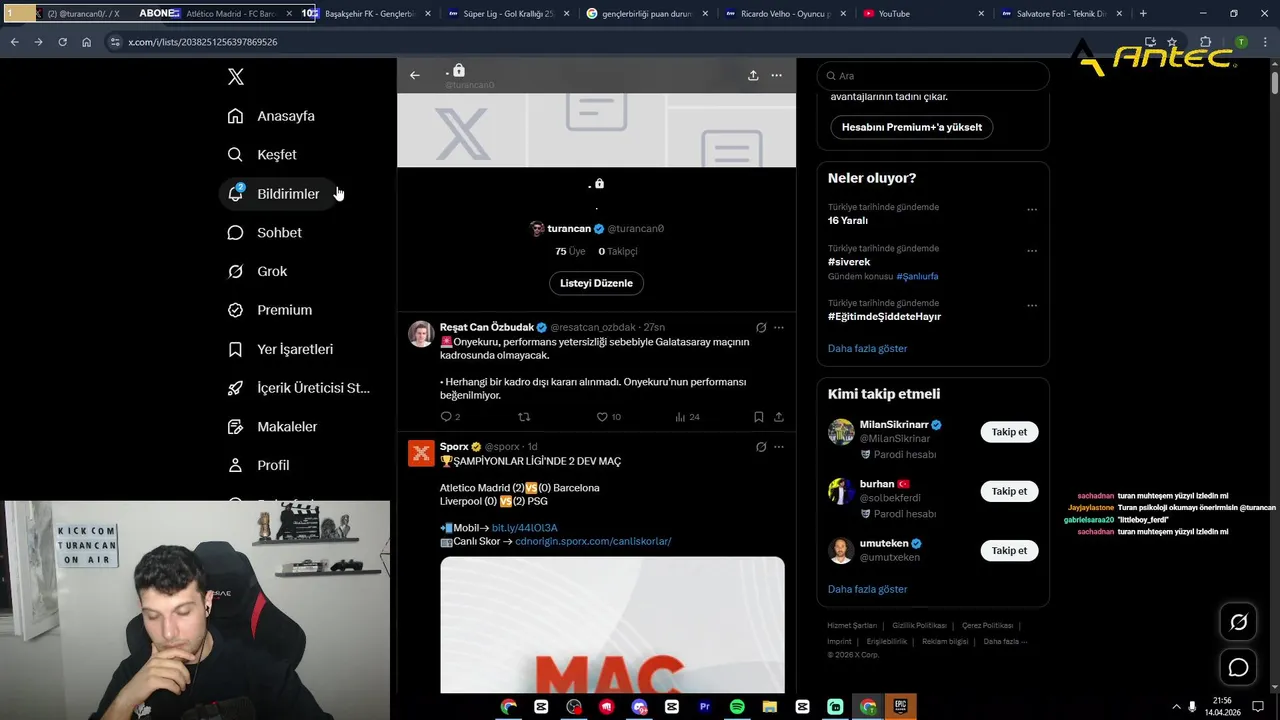
Task: Switch to Süper Lig Gol Krallığı tab
Action: [509, 14]
